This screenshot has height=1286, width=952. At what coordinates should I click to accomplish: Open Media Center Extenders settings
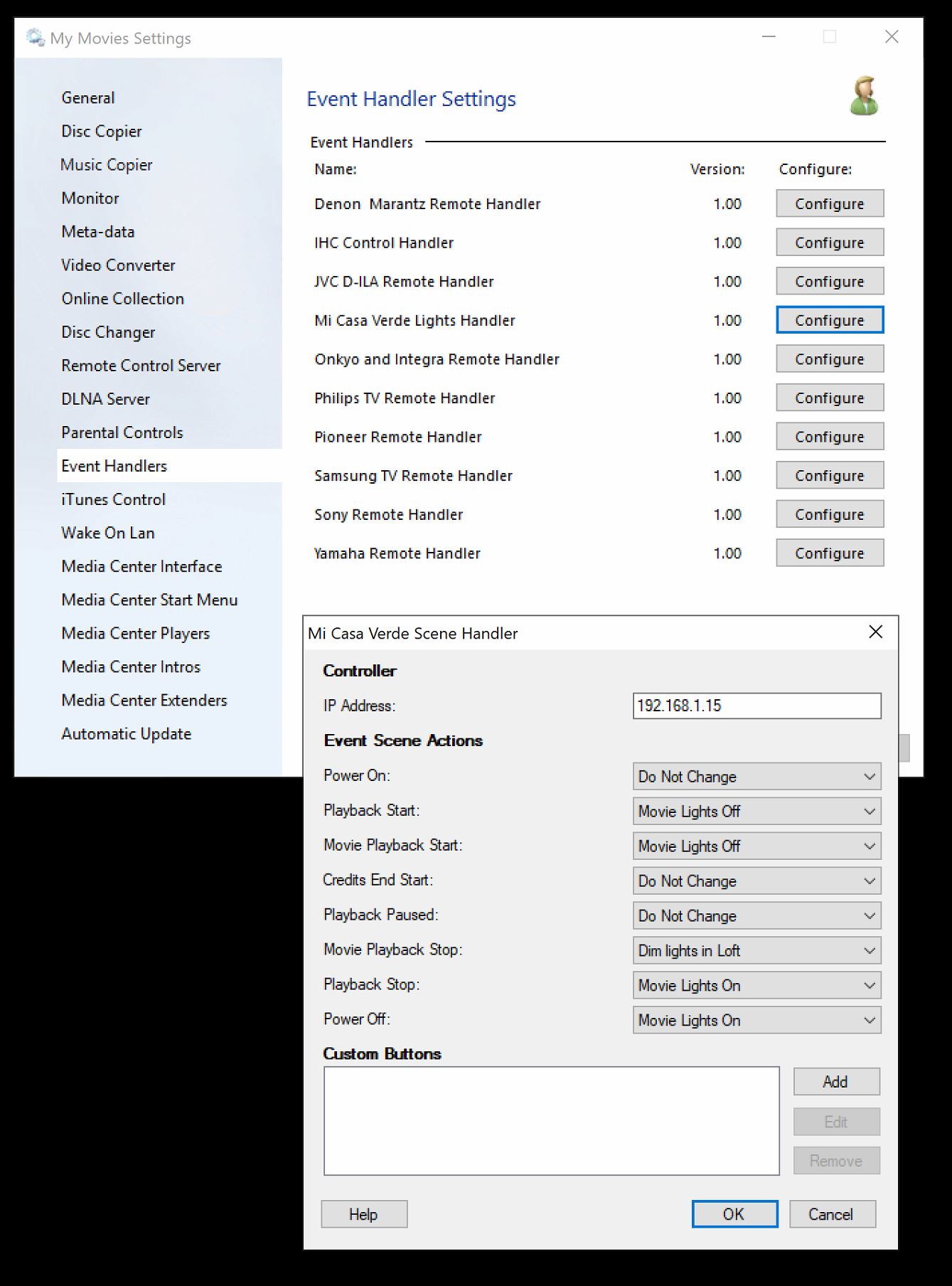[144, 700]
